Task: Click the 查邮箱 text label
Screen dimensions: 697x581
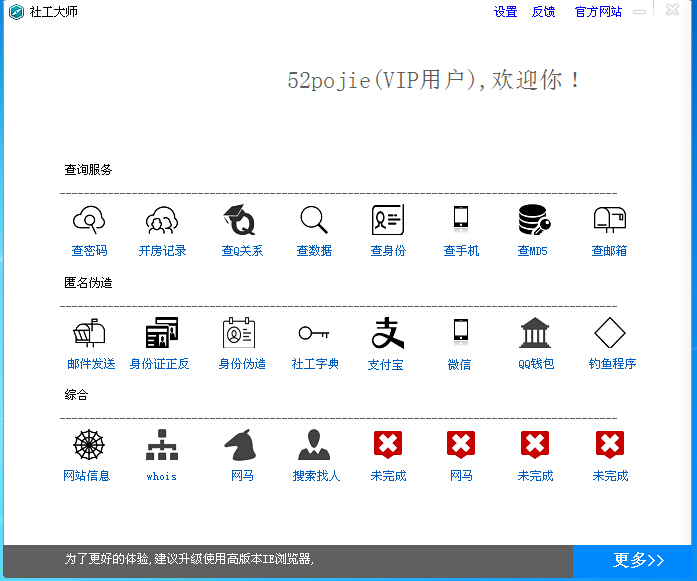Action: click(x=609, y=251)
